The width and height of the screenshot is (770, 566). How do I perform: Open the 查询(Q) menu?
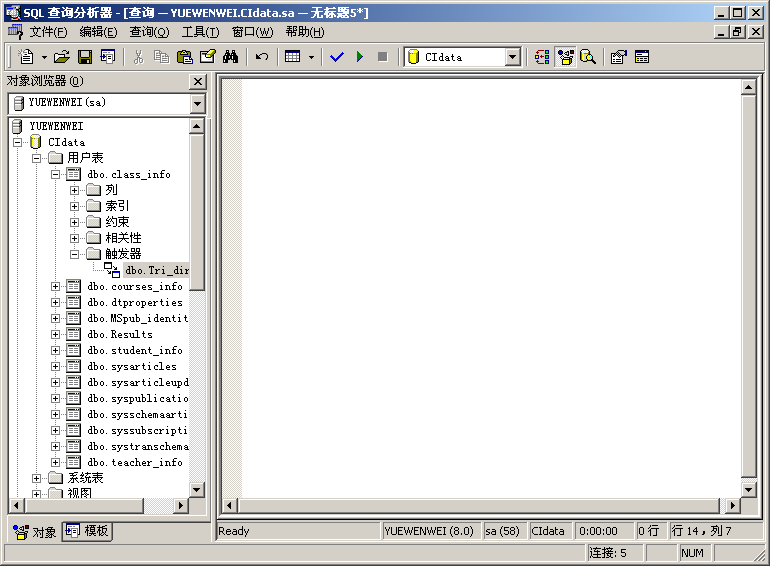click(149, 32)
